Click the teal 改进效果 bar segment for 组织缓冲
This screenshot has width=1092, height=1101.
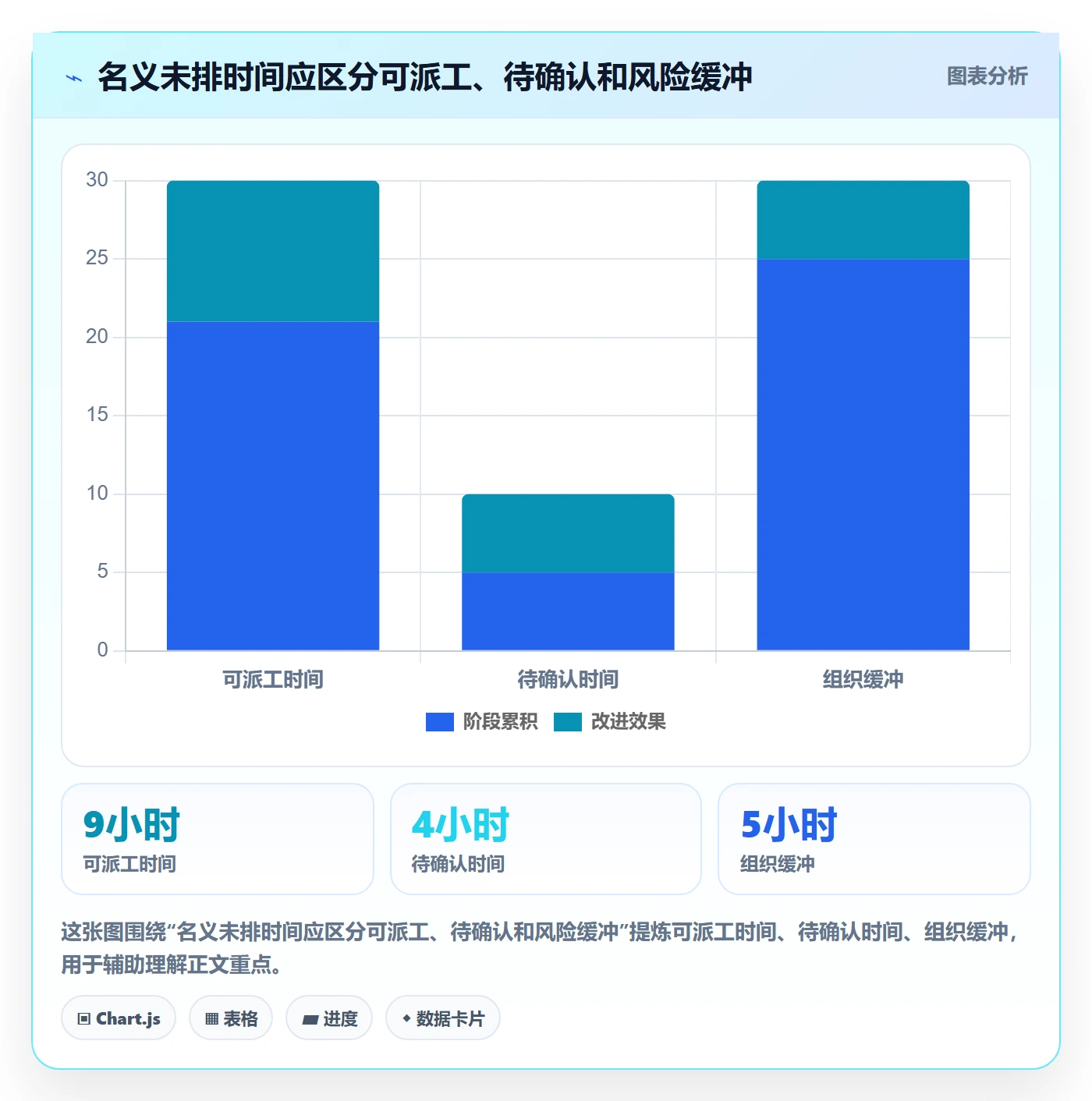[863, 220]
